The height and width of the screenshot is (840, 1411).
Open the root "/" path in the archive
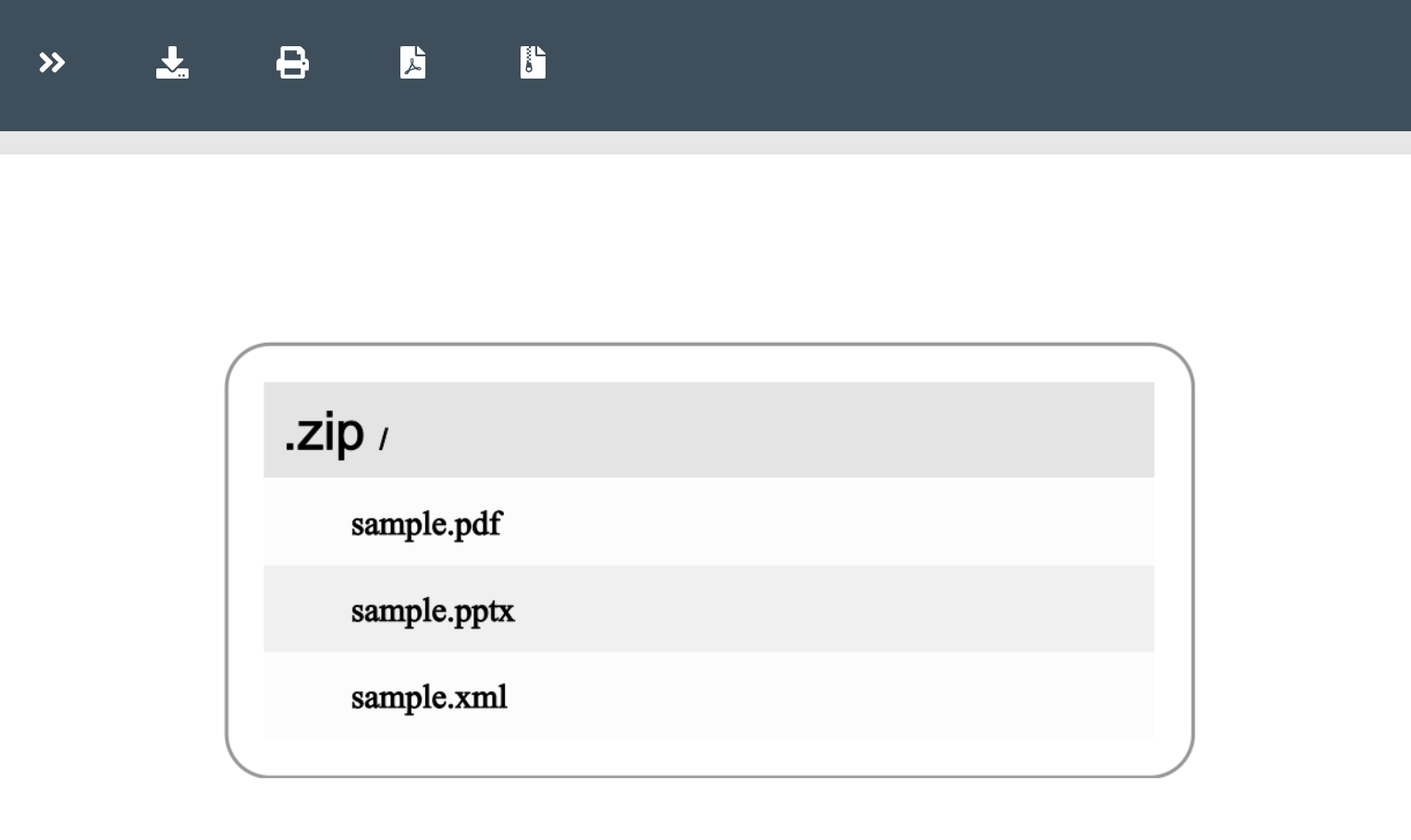coord(383,436)
